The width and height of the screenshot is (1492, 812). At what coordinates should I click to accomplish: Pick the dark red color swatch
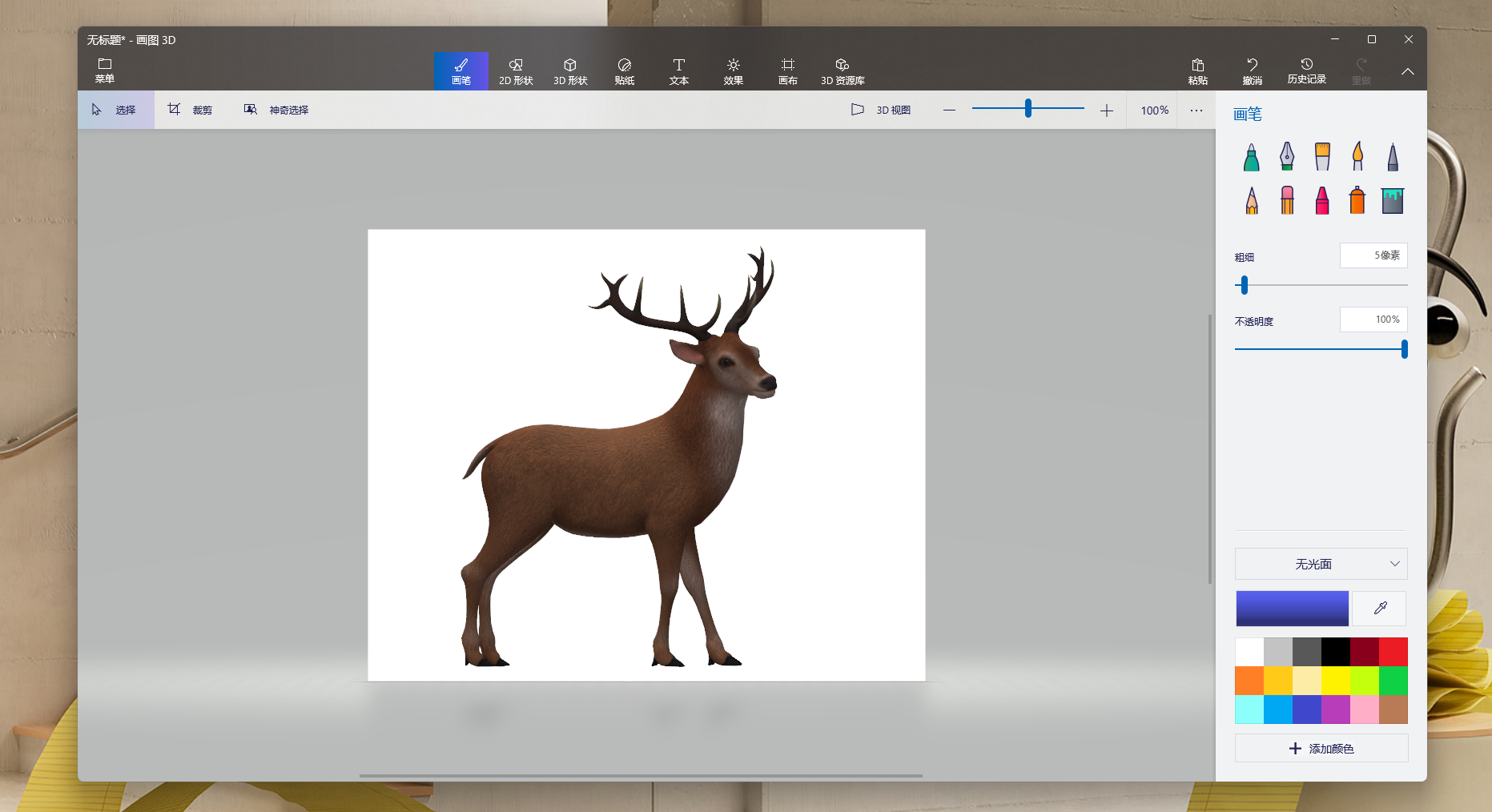1365,652
